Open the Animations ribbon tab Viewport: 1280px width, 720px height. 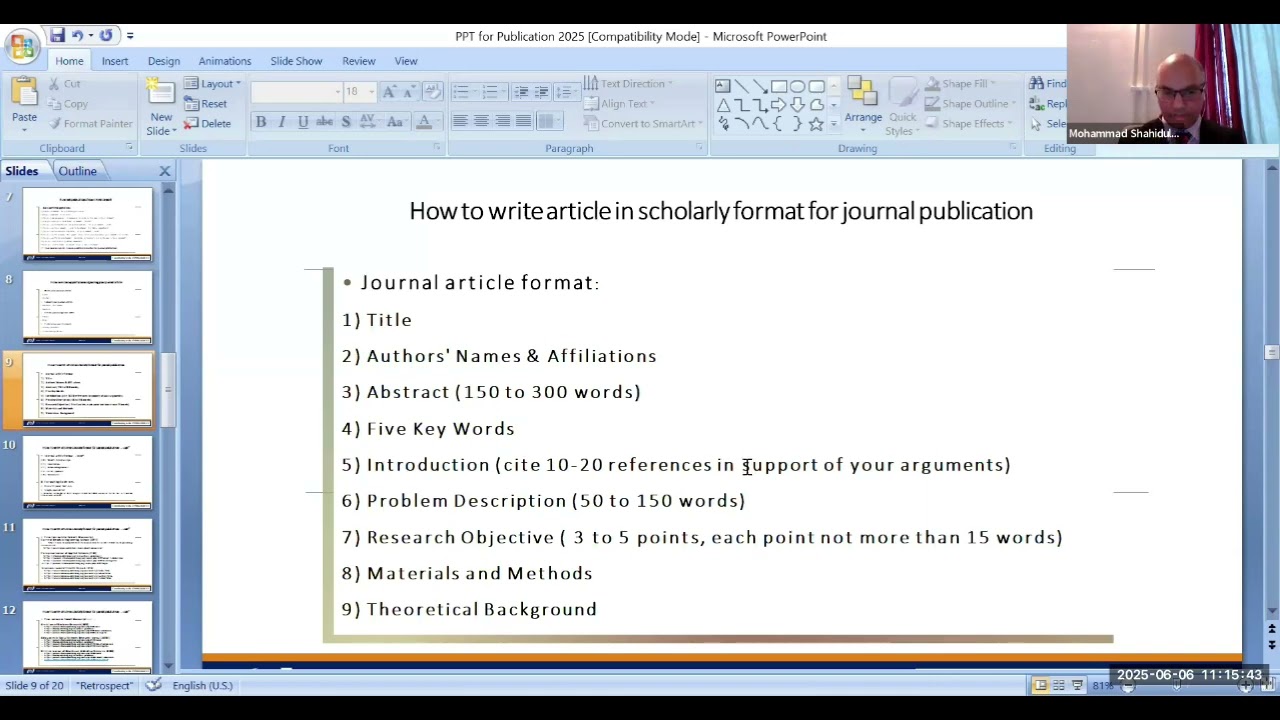[x=225, y=61]
